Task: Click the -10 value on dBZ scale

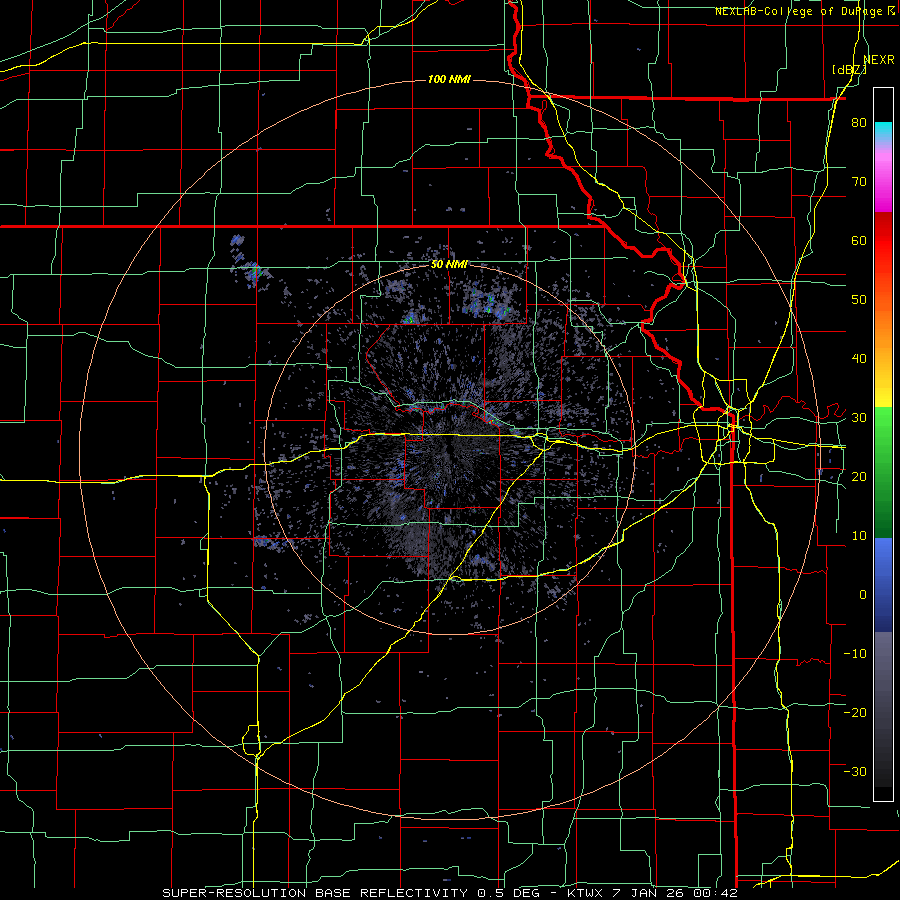Action: [855, 653]
